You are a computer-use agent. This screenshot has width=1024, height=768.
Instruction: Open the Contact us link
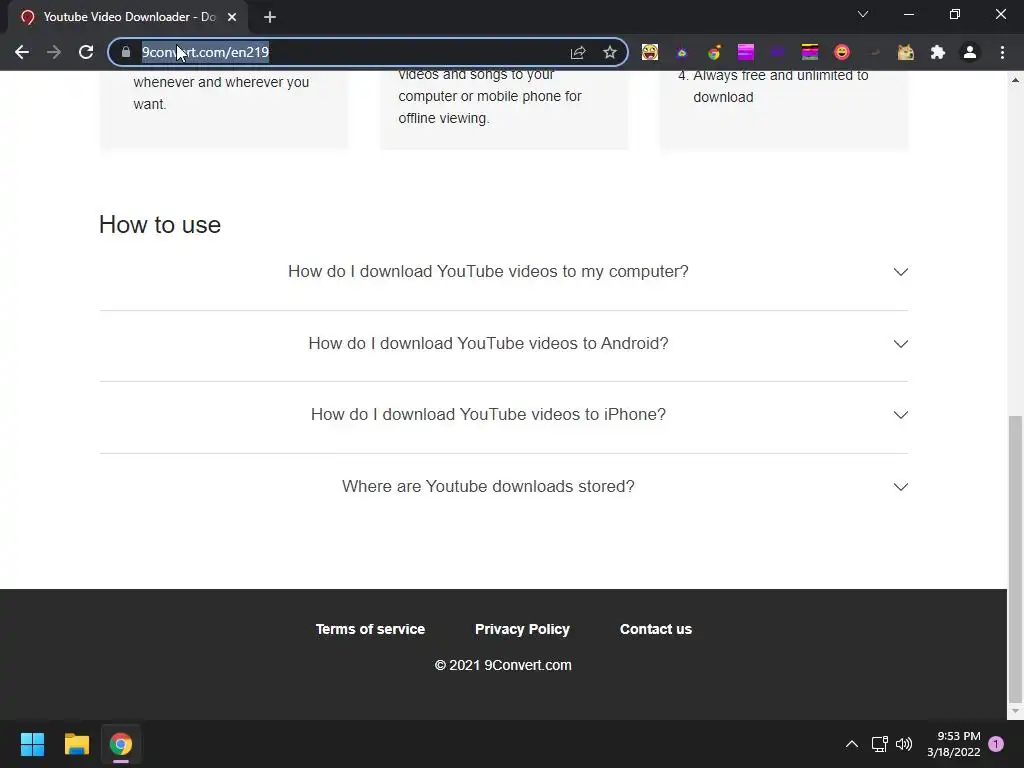pos(656,629)
